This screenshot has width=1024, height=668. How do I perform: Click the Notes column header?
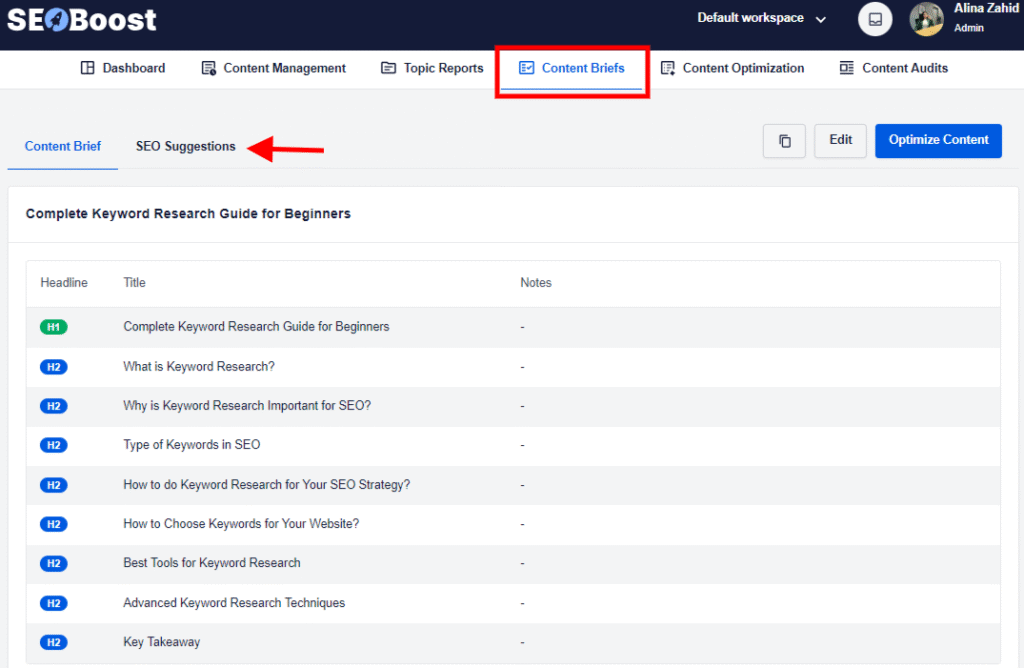point(535,283)
